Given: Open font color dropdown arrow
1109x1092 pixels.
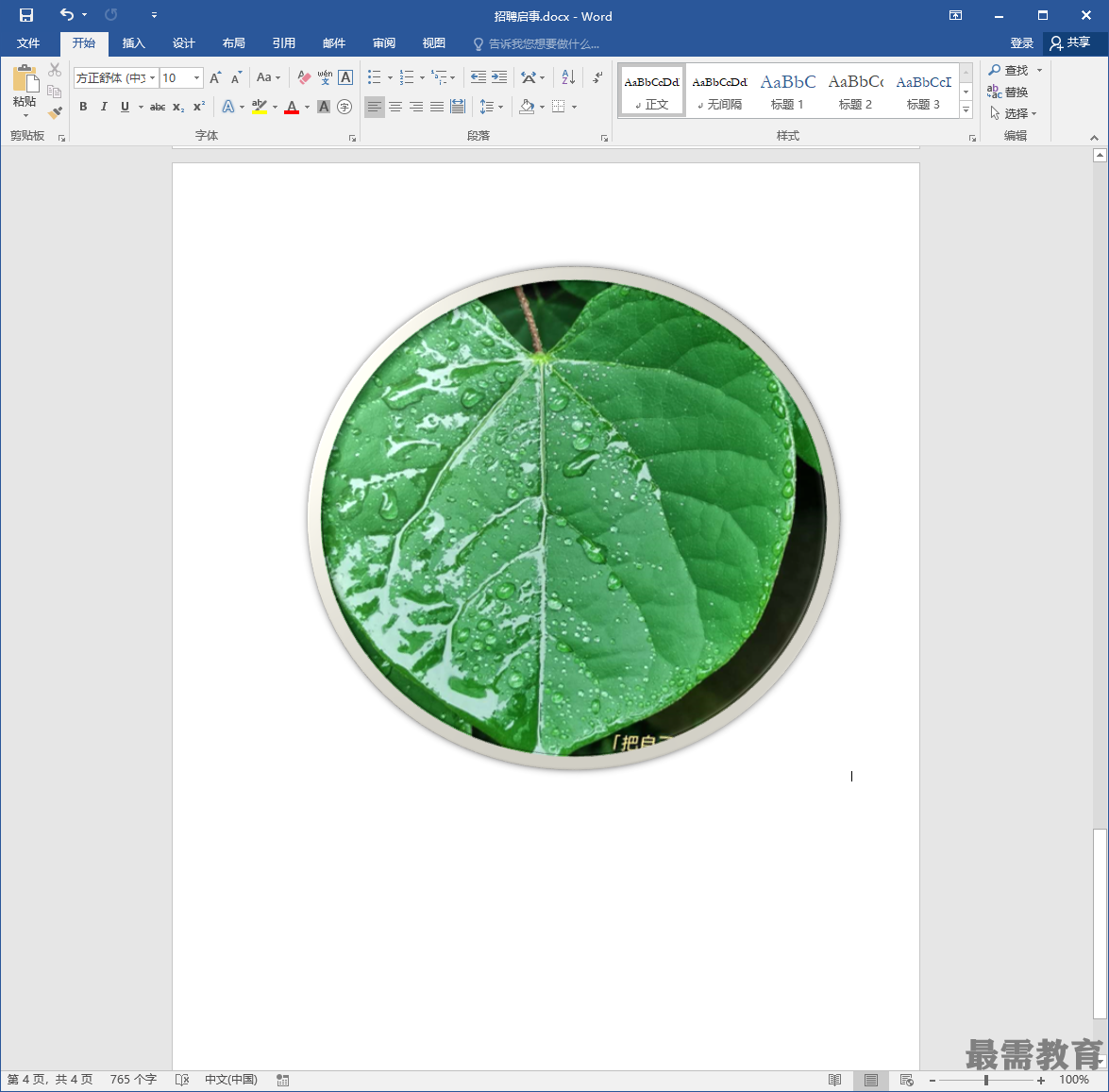Looking at the screenshot, I should point(307,107).
